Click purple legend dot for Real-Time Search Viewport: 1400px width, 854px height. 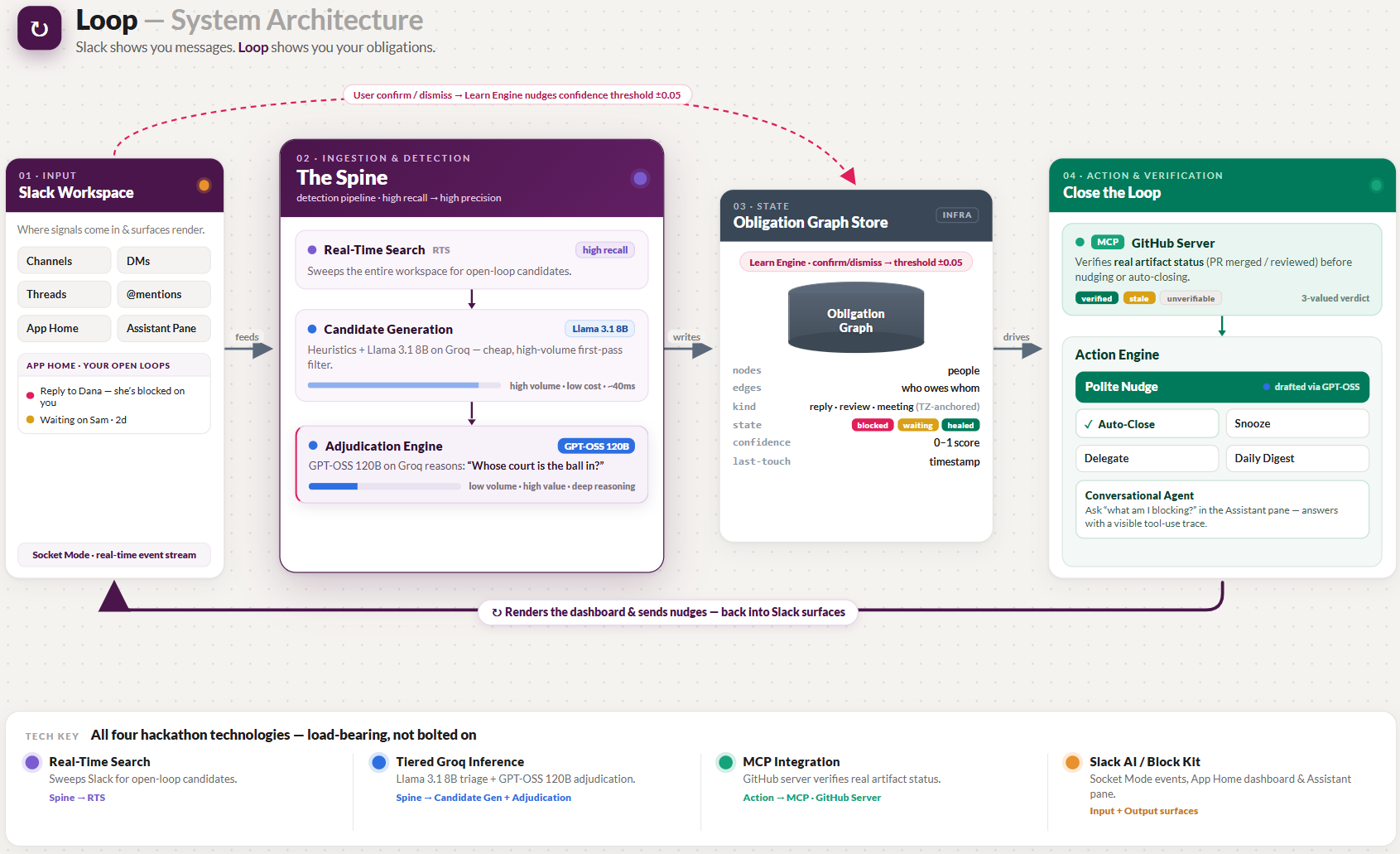point(32,762)
